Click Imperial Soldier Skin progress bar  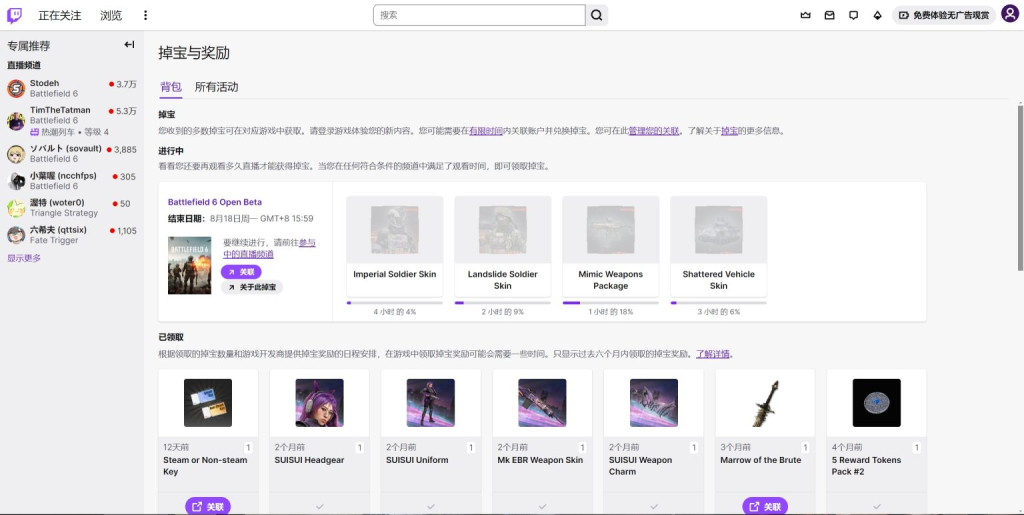(x=394, y=302)
